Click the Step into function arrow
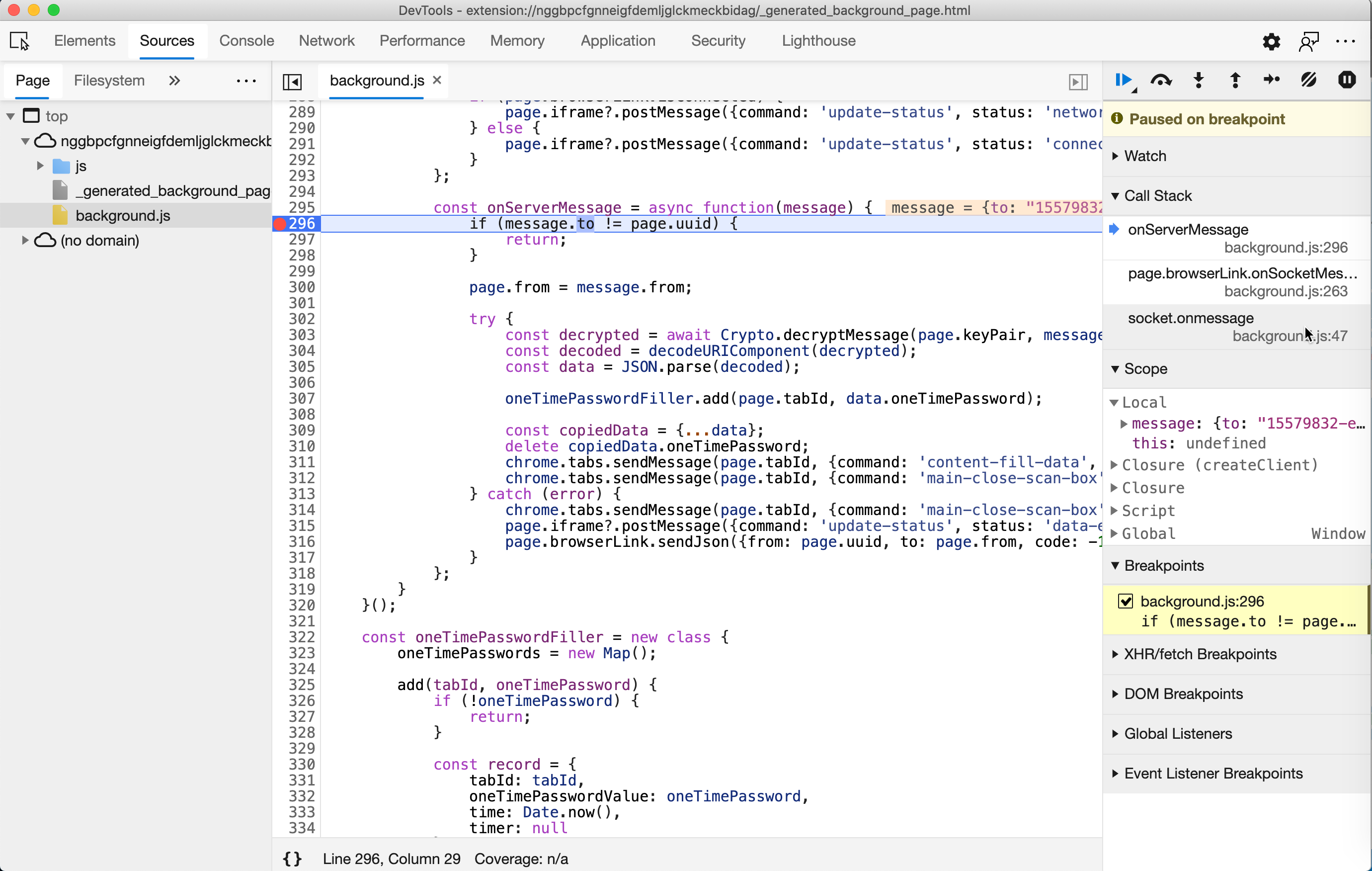Viewport: 1372px width, 871px height. [x=1198, y=81]
